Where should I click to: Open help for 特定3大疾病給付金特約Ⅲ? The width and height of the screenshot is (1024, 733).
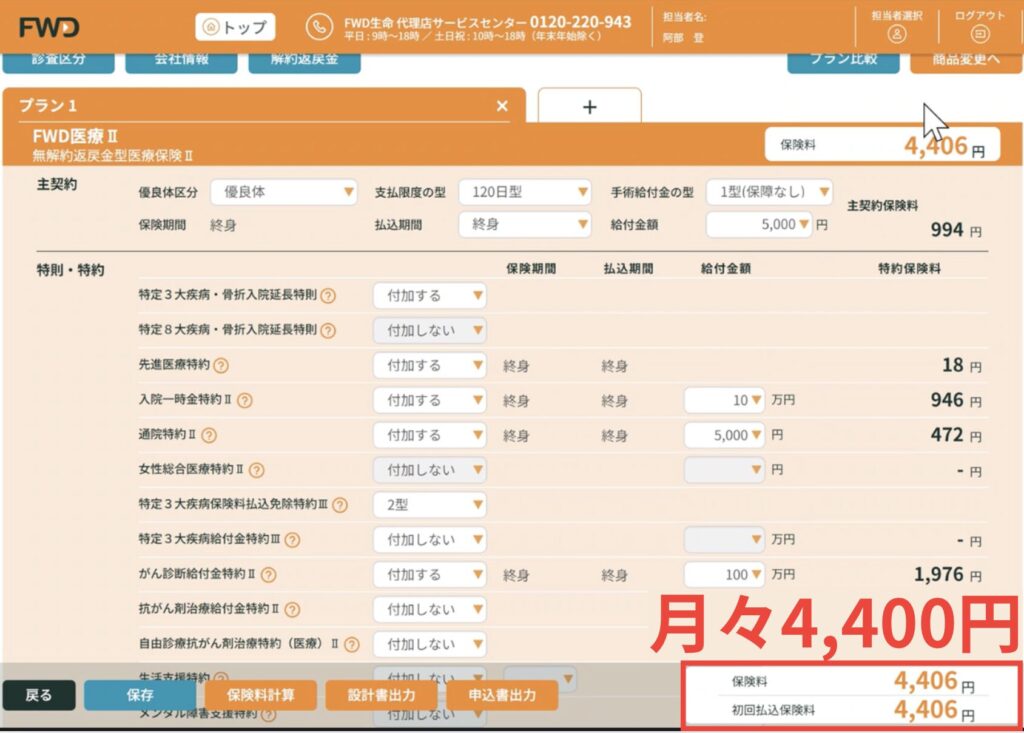tap(293, 540)
